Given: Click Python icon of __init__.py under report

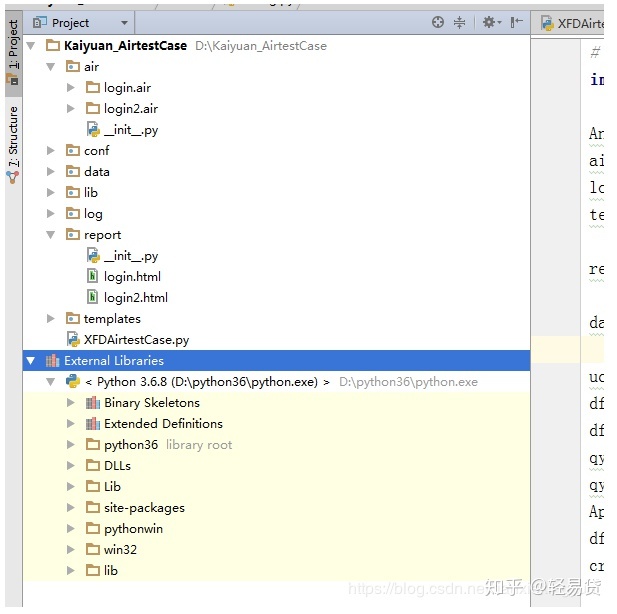Looking at the screenshot, I should coord(93,255).
